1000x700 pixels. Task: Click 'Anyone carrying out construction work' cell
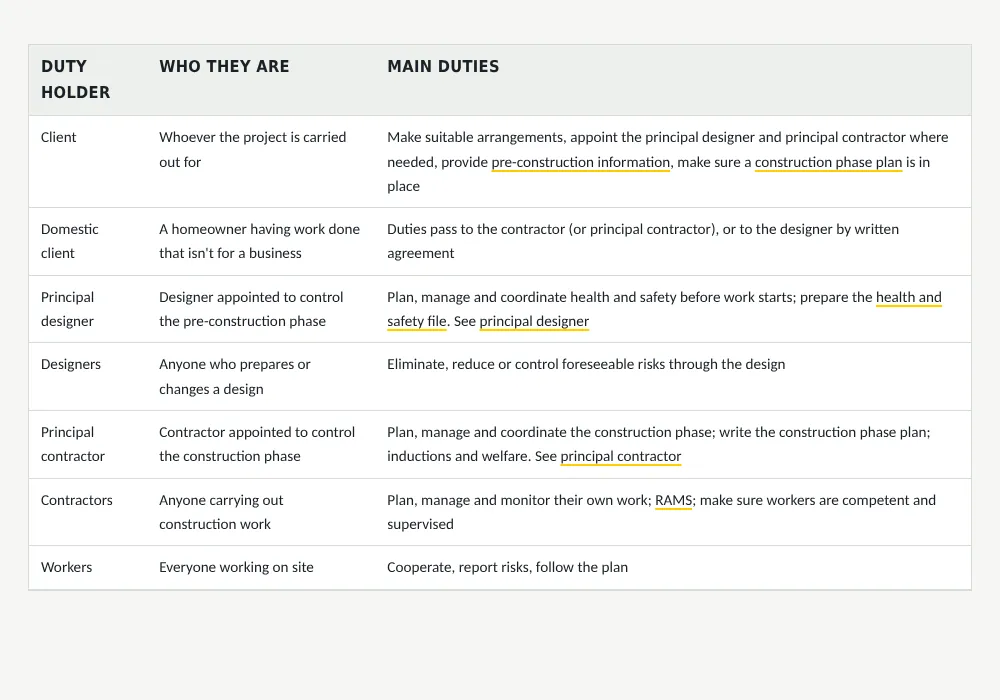pyautogui.click(x=221, y=512)
